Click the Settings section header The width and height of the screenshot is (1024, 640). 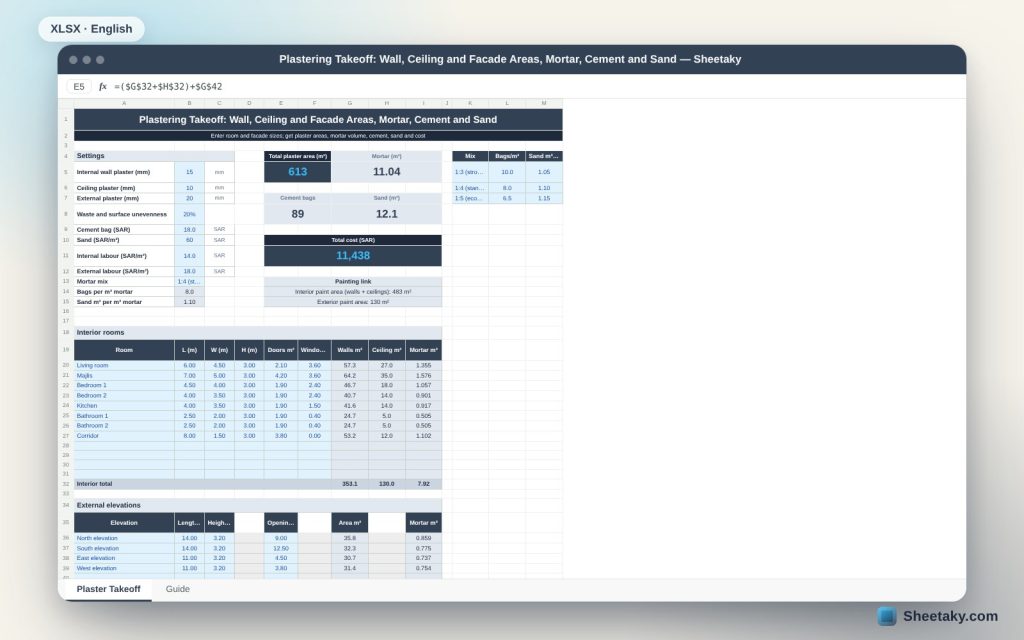tap(154, 156)
